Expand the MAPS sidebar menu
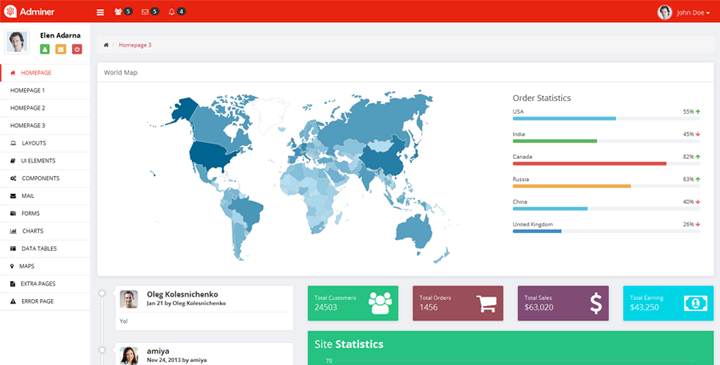Viewport: 720px width, 365px height. 45,266
